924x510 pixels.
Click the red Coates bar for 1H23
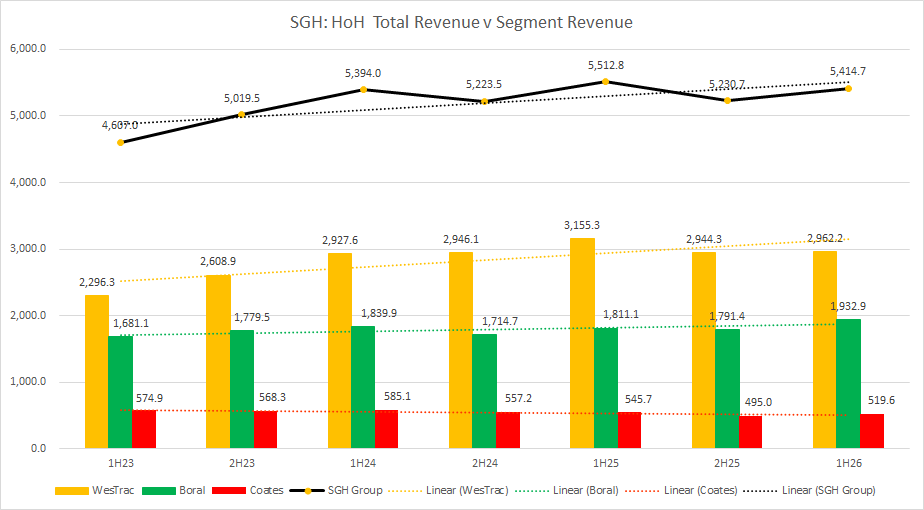pos(144,429)
